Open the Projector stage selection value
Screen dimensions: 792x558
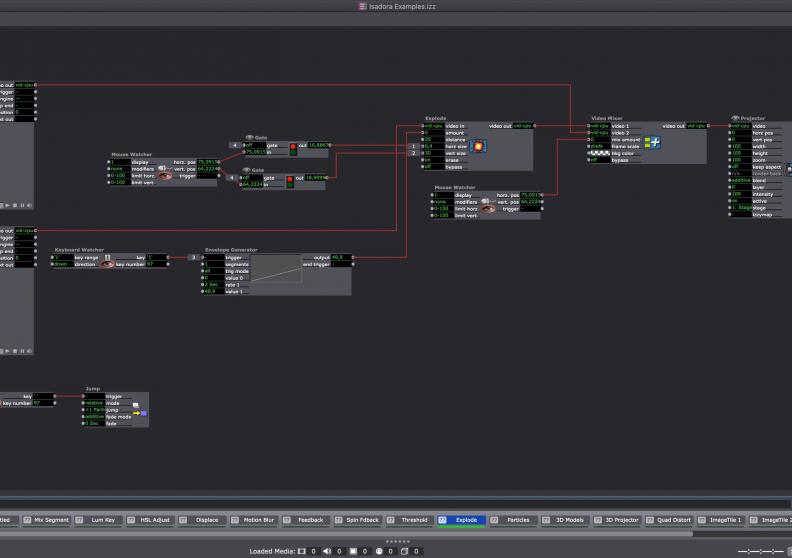pyautogui.click(x=741, y=208)
